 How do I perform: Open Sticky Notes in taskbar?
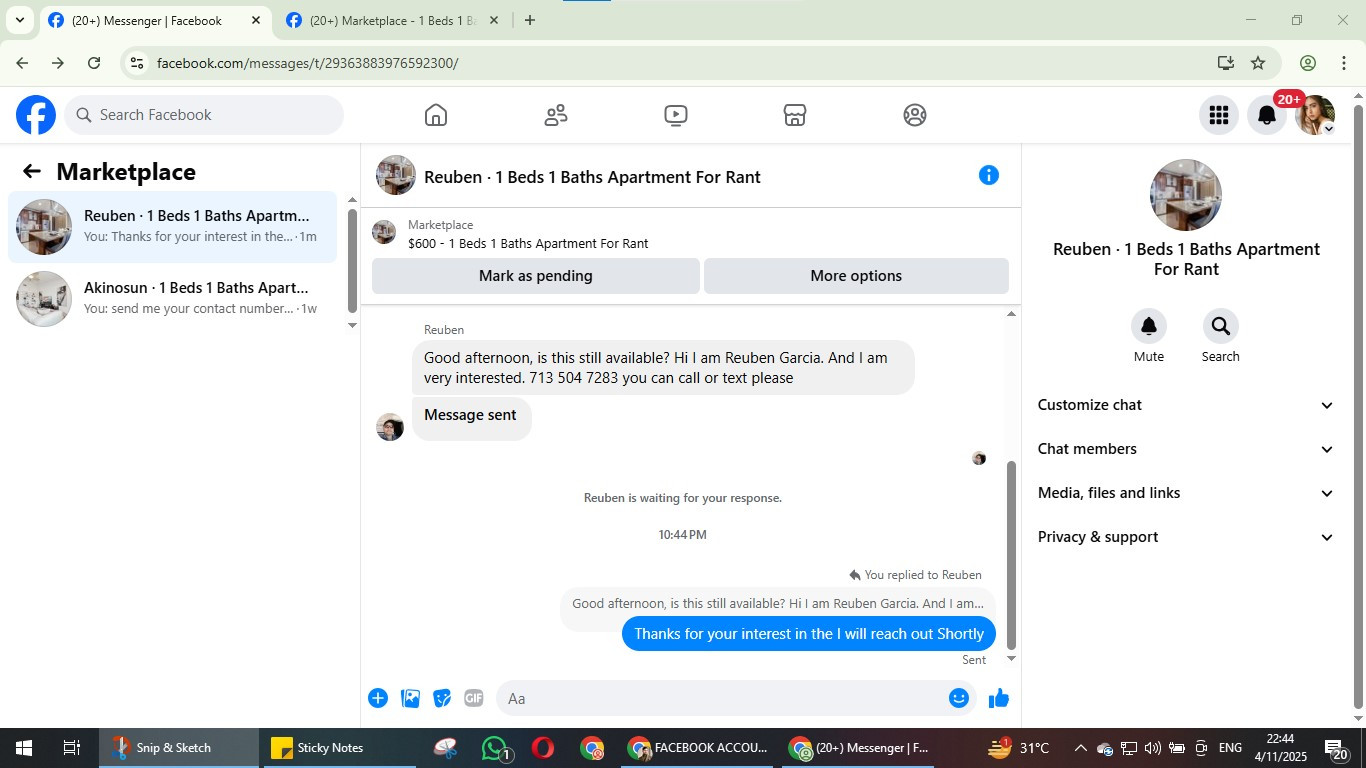click(x=337, y=748)
